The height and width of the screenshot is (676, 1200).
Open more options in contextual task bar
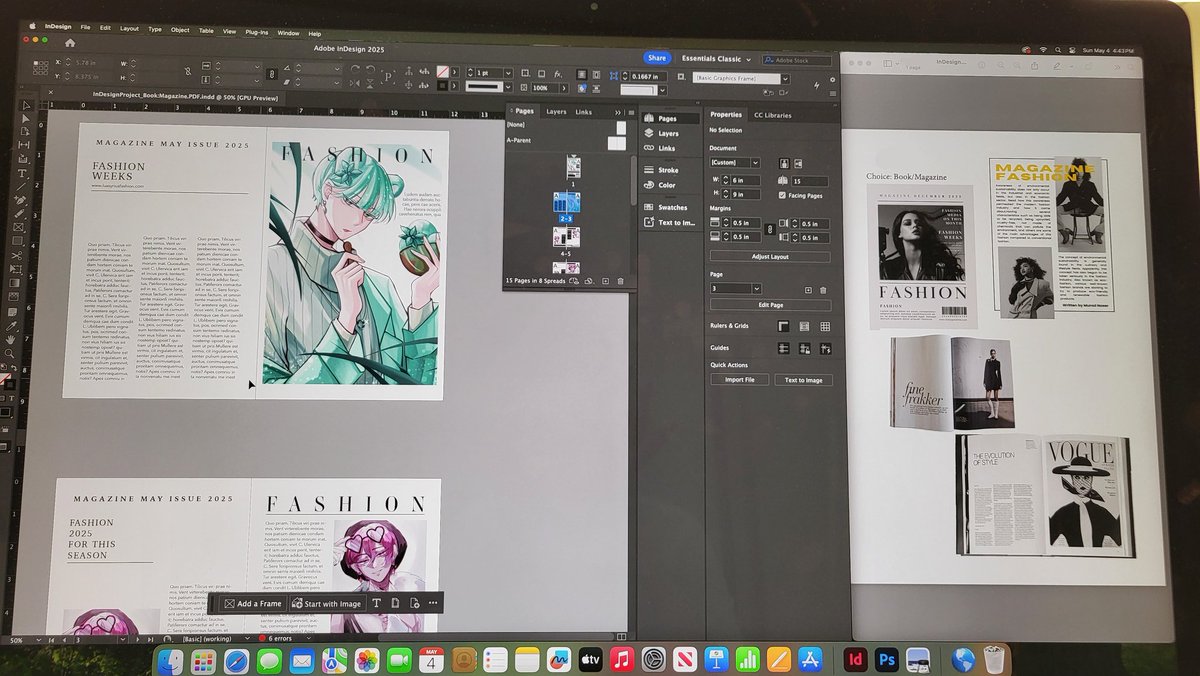point(433,603)
